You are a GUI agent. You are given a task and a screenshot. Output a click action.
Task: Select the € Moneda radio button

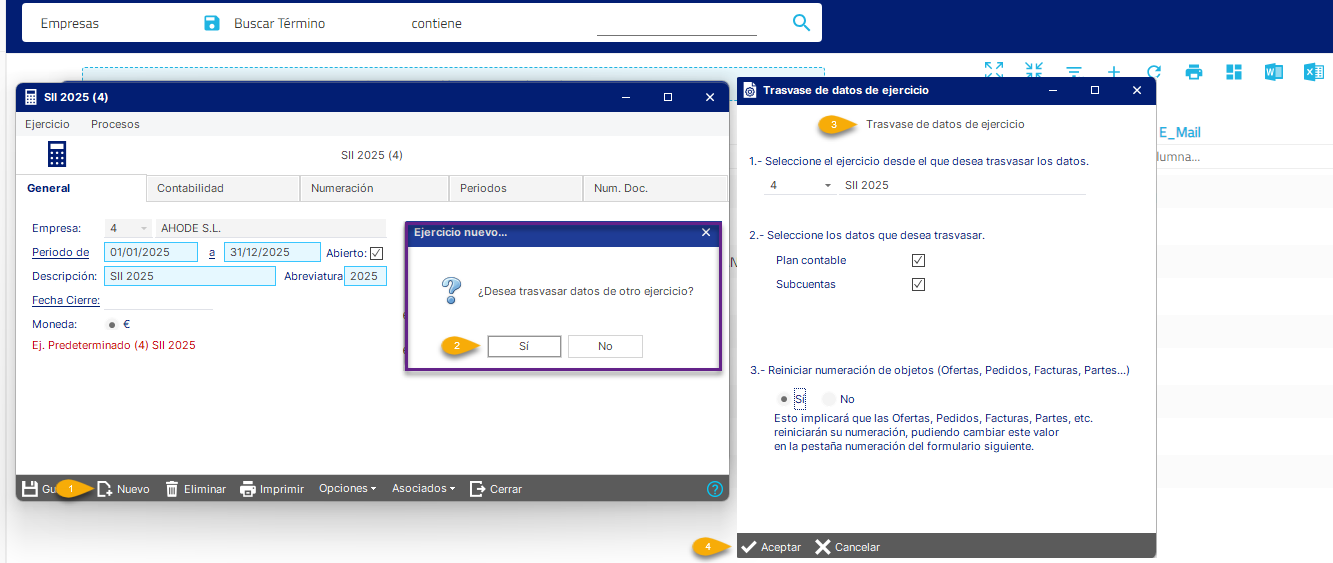[111, 324]
